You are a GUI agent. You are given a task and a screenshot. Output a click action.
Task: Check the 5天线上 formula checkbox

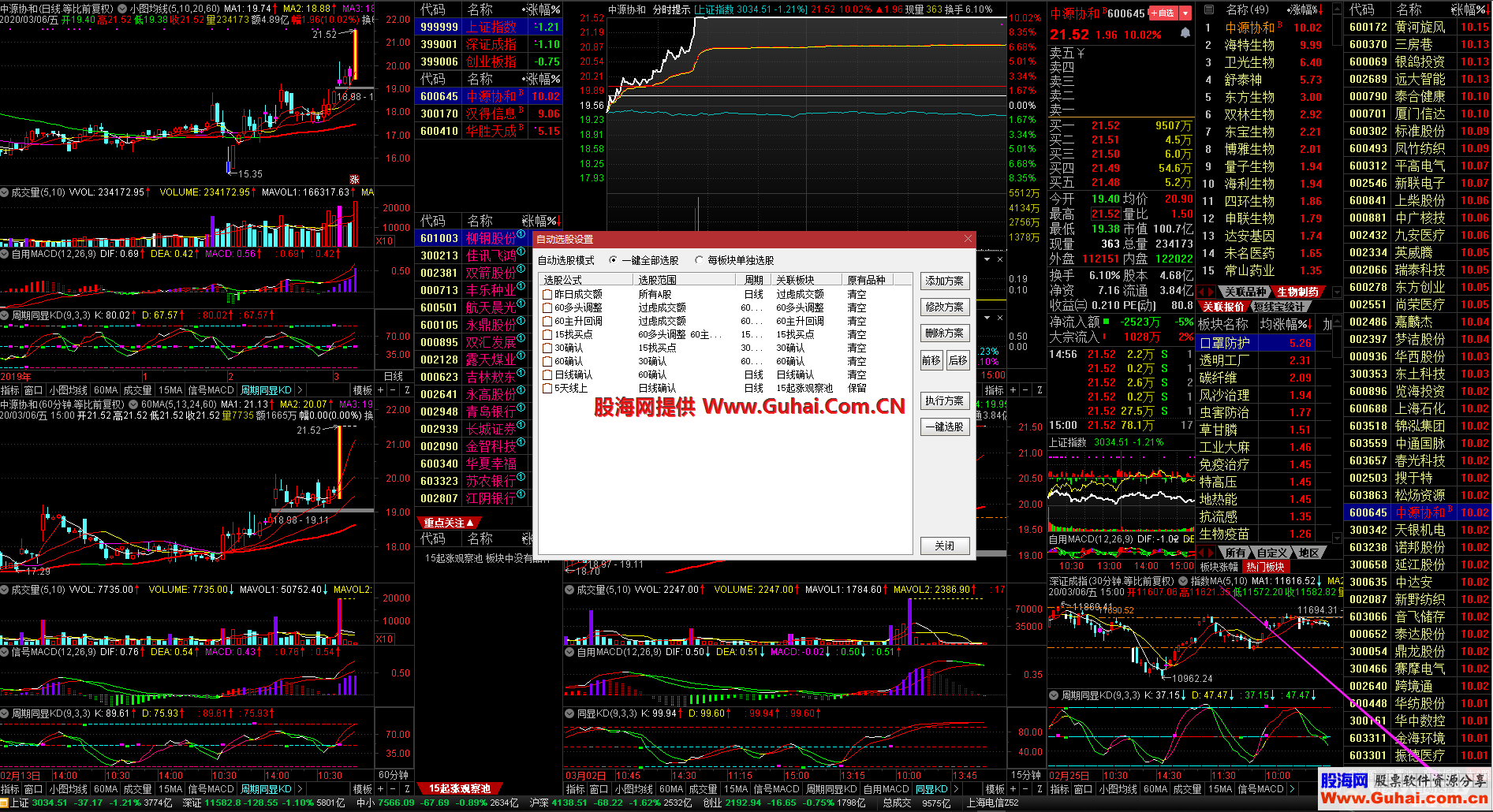(x=547, y=388)
